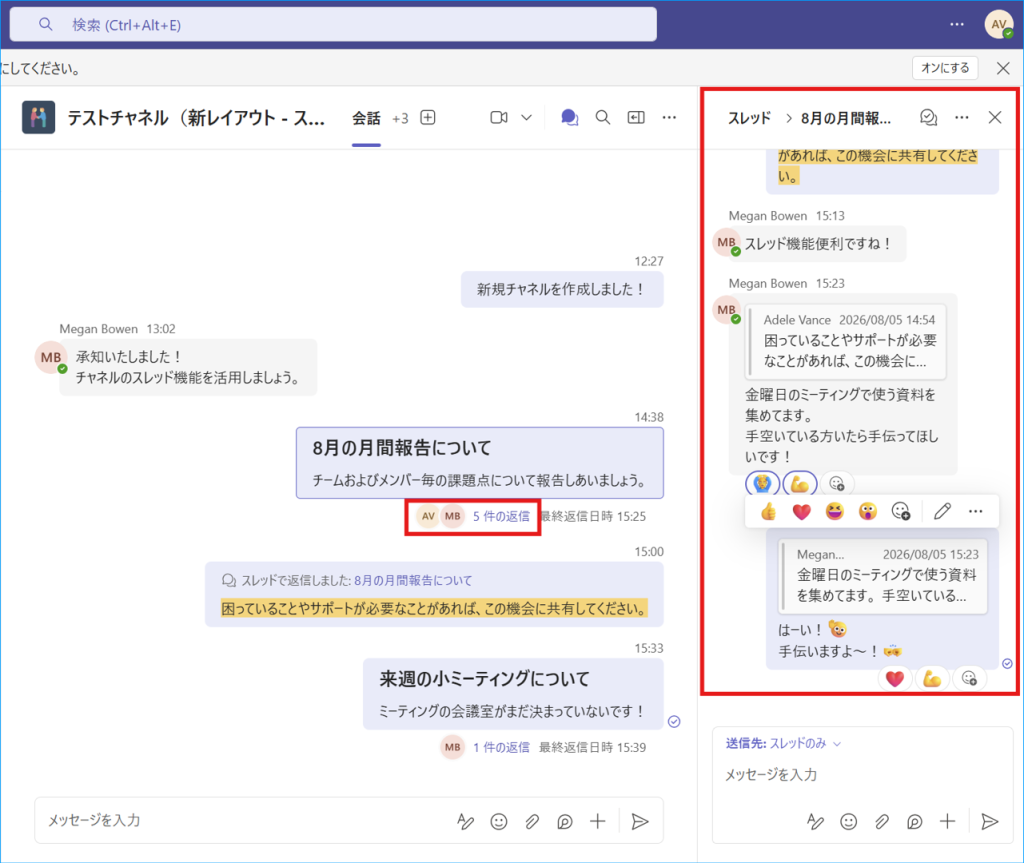
Task: Click スレッド breadcrumb in thread panel
Action: (750, 118)
